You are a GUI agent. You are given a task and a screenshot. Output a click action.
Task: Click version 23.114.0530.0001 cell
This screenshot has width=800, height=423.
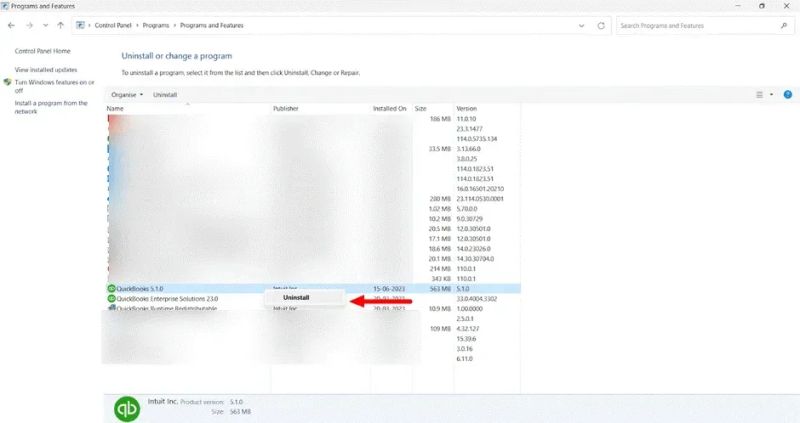tap(480, 199)
